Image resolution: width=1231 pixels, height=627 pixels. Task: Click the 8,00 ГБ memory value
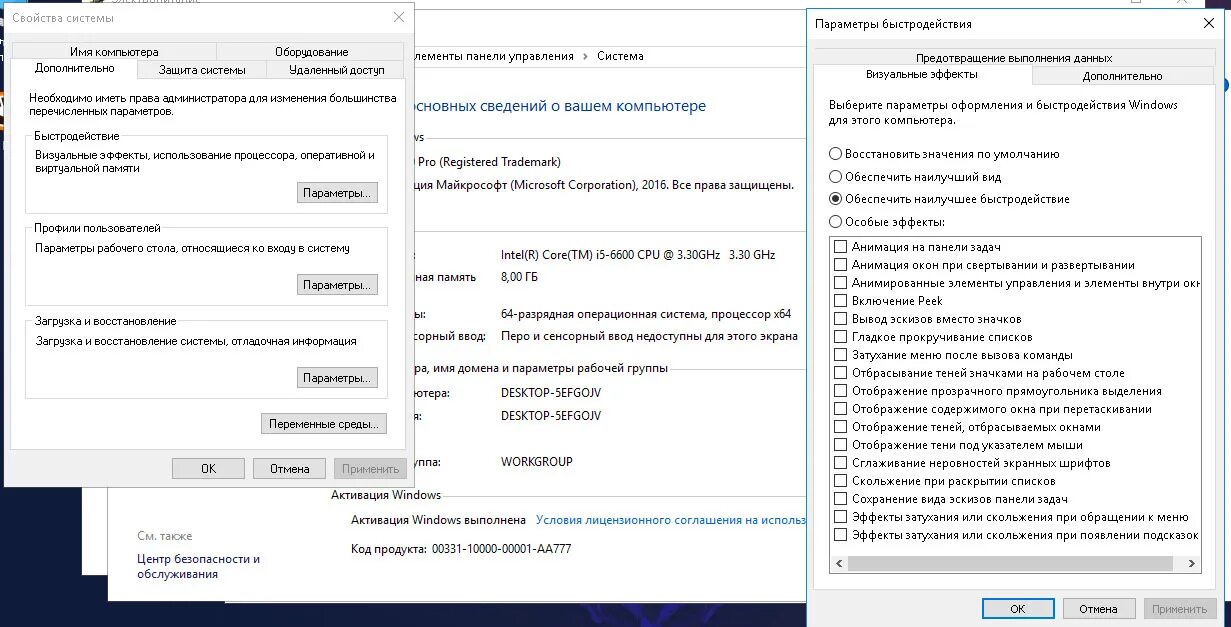[x=517, y=277]
